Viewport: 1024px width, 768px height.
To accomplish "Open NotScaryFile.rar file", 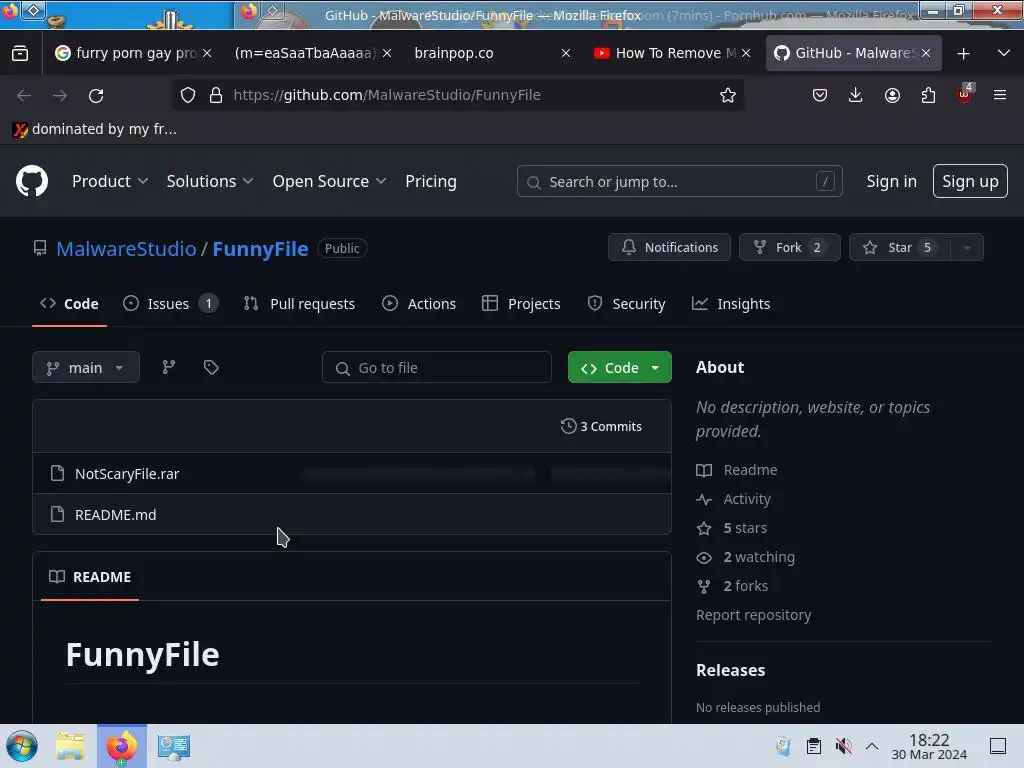I will pos(127,473).
